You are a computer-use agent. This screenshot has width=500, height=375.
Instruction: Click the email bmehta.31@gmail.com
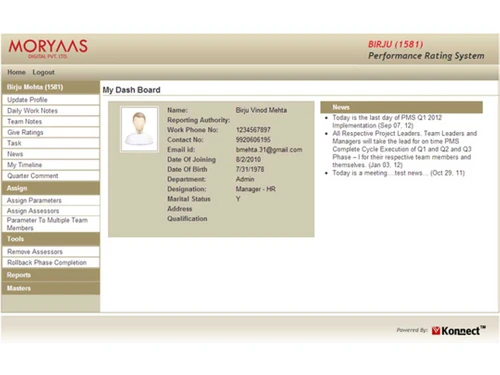click(x=269, y=150)
